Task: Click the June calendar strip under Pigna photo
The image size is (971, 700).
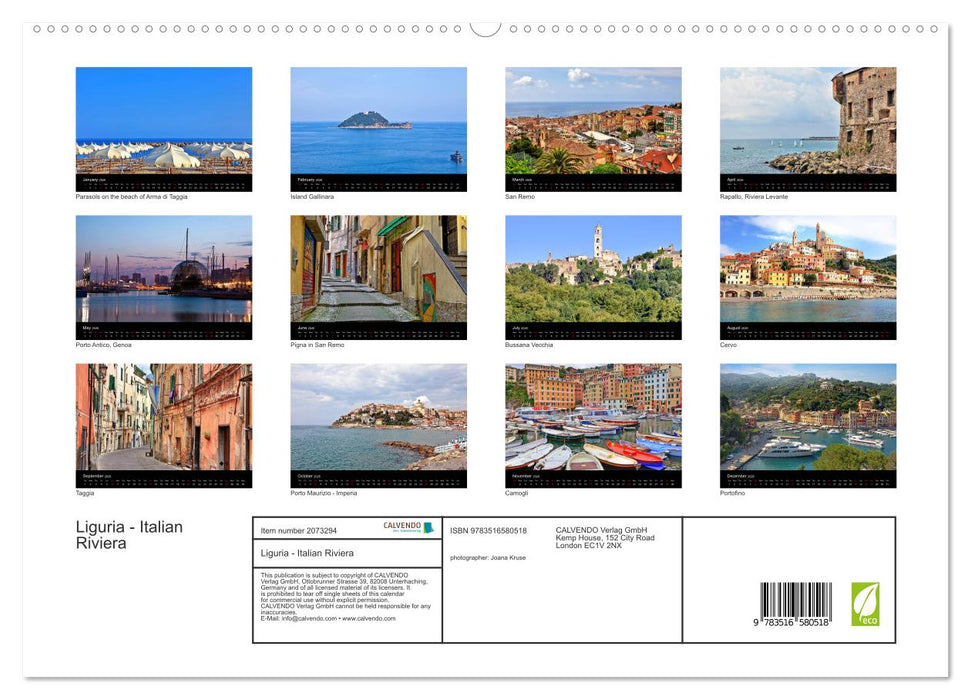Action: tap(378, 329)
